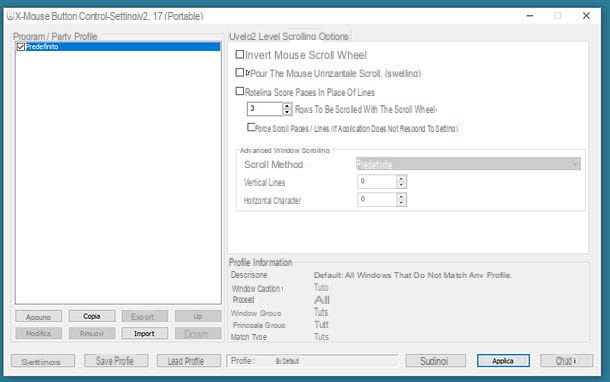The width and height of the screenshot is (610, 382).
Task: Click the 'Window Caption' label
Action: 256,289
